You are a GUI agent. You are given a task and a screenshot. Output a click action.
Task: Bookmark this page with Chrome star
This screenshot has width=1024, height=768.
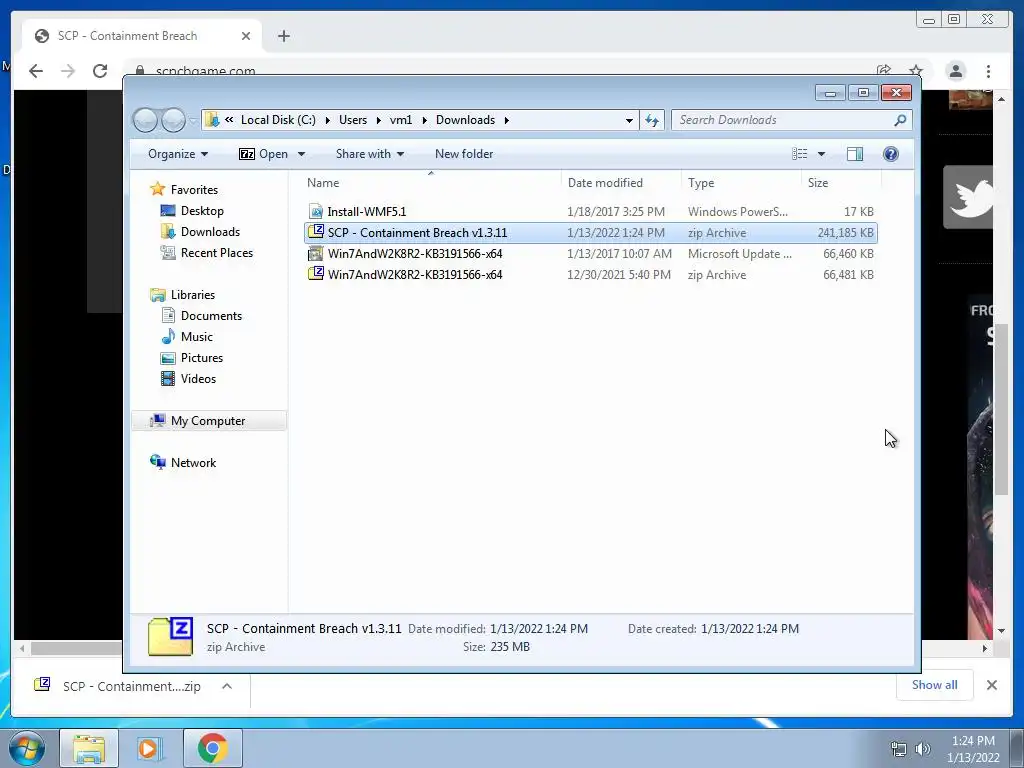pyautogui.click(x=916, y=71)
